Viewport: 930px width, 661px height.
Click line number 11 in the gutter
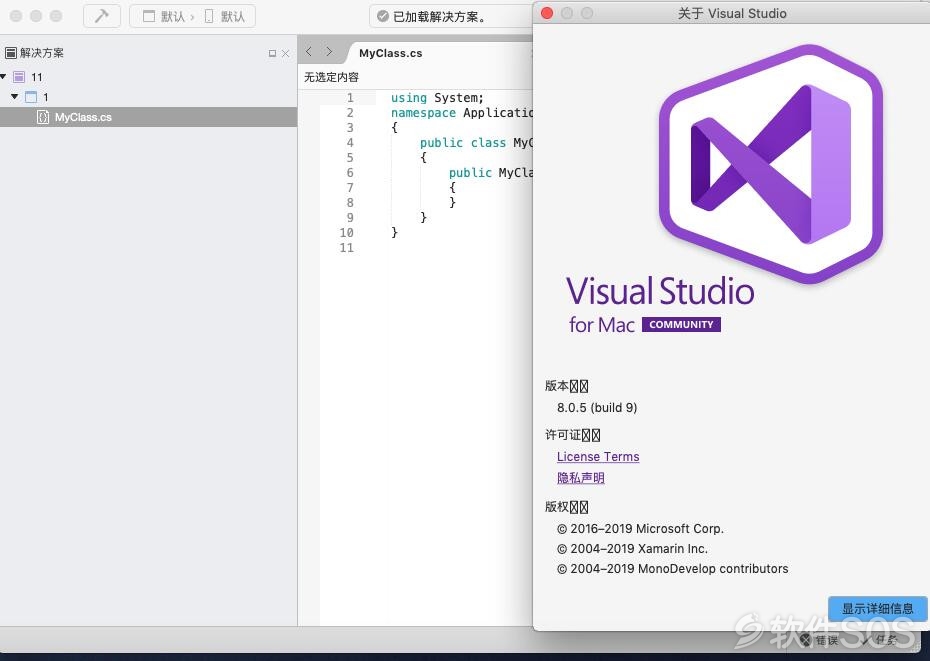coord(346,248)
